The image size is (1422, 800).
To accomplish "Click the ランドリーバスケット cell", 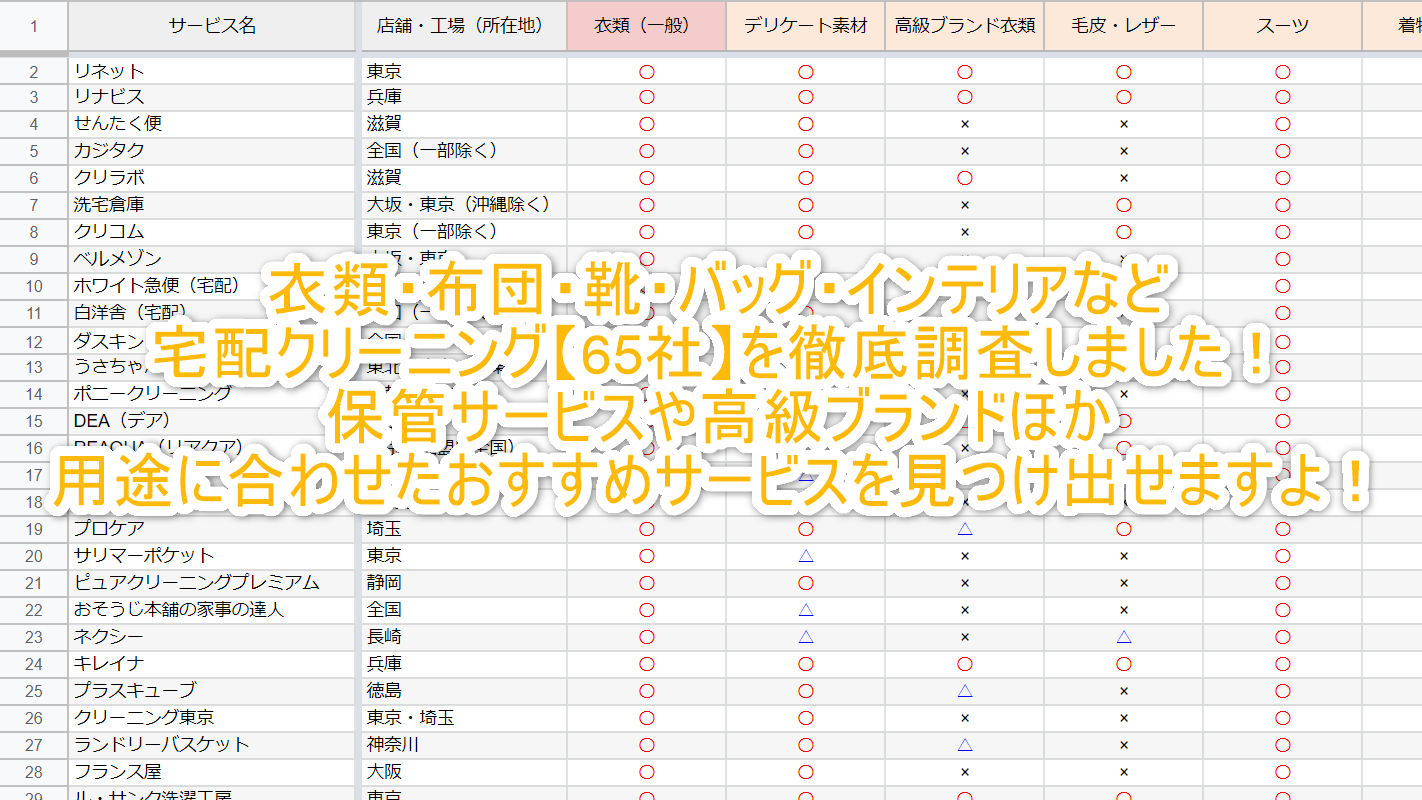I will (213, 745).
